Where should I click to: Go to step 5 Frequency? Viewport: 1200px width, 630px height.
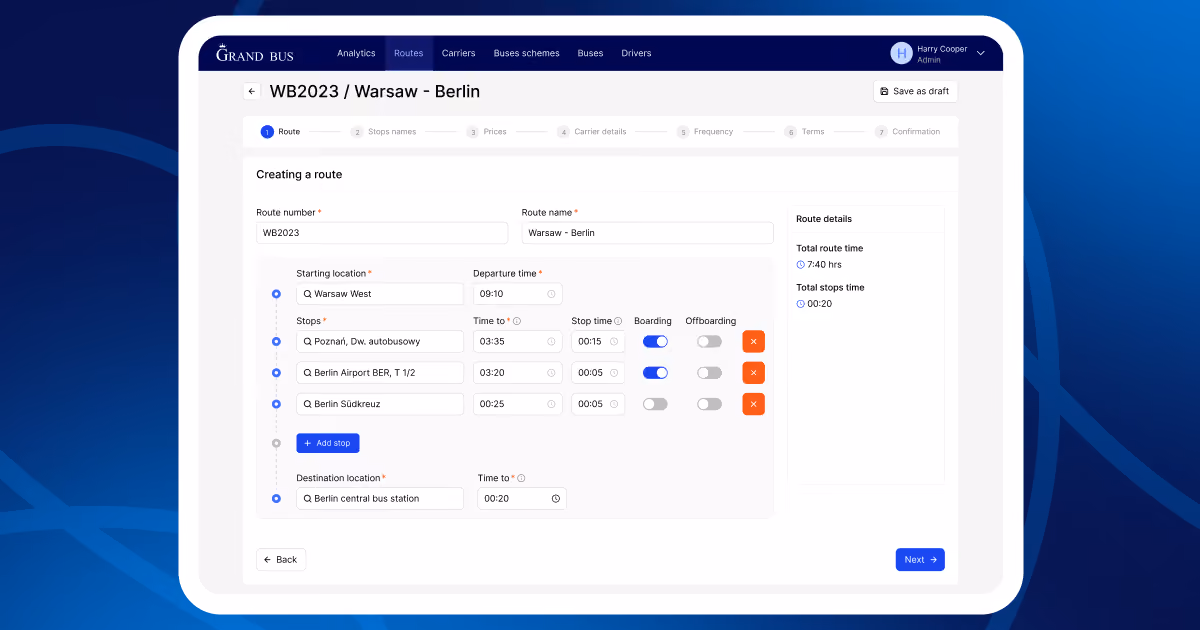705,132
